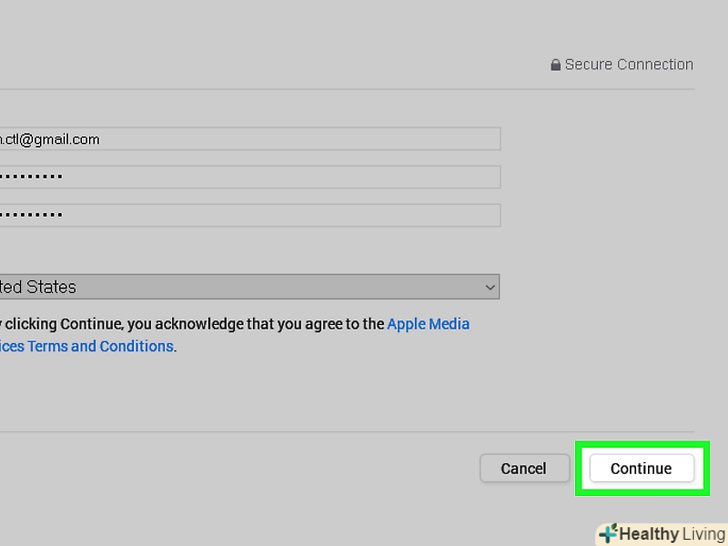Click the chevron arrow of the country selector
Image resolution: width=728 pixels, height=546 pixels.
click(x=490, y=287)
